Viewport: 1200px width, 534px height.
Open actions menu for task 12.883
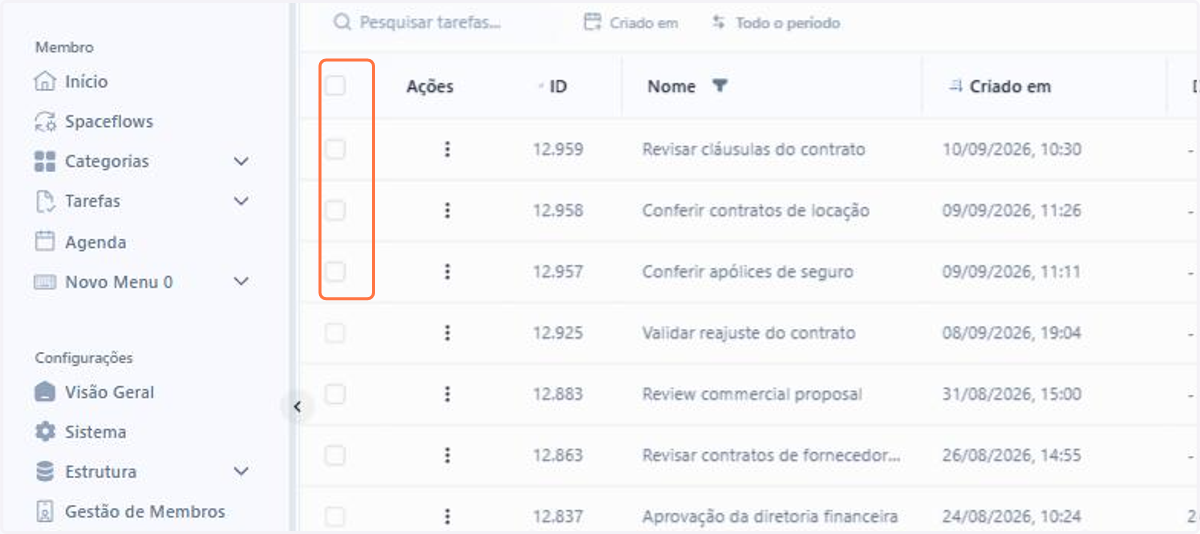point(447,394)
